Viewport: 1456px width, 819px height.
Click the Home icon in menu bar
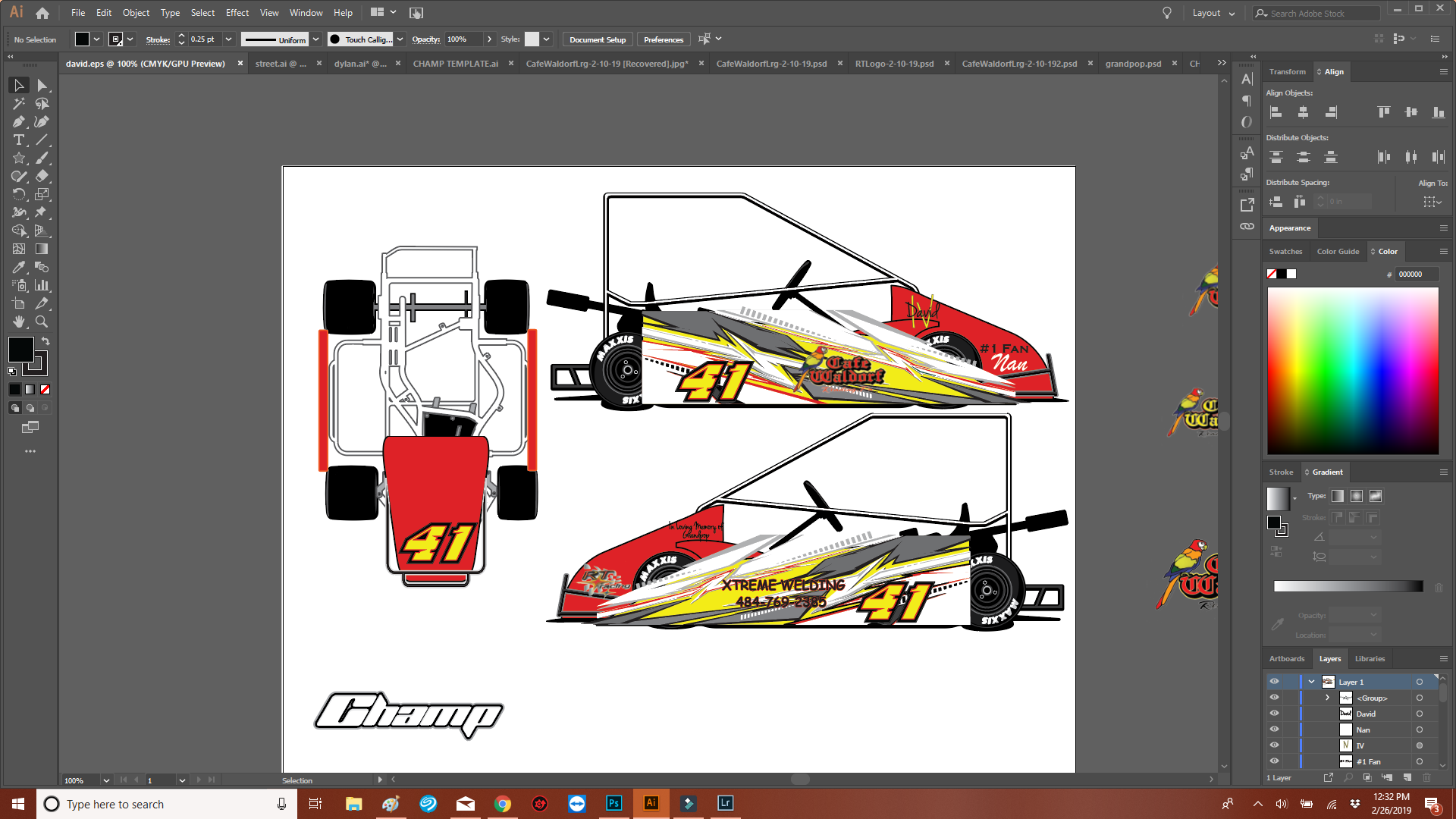pos(42,13)
